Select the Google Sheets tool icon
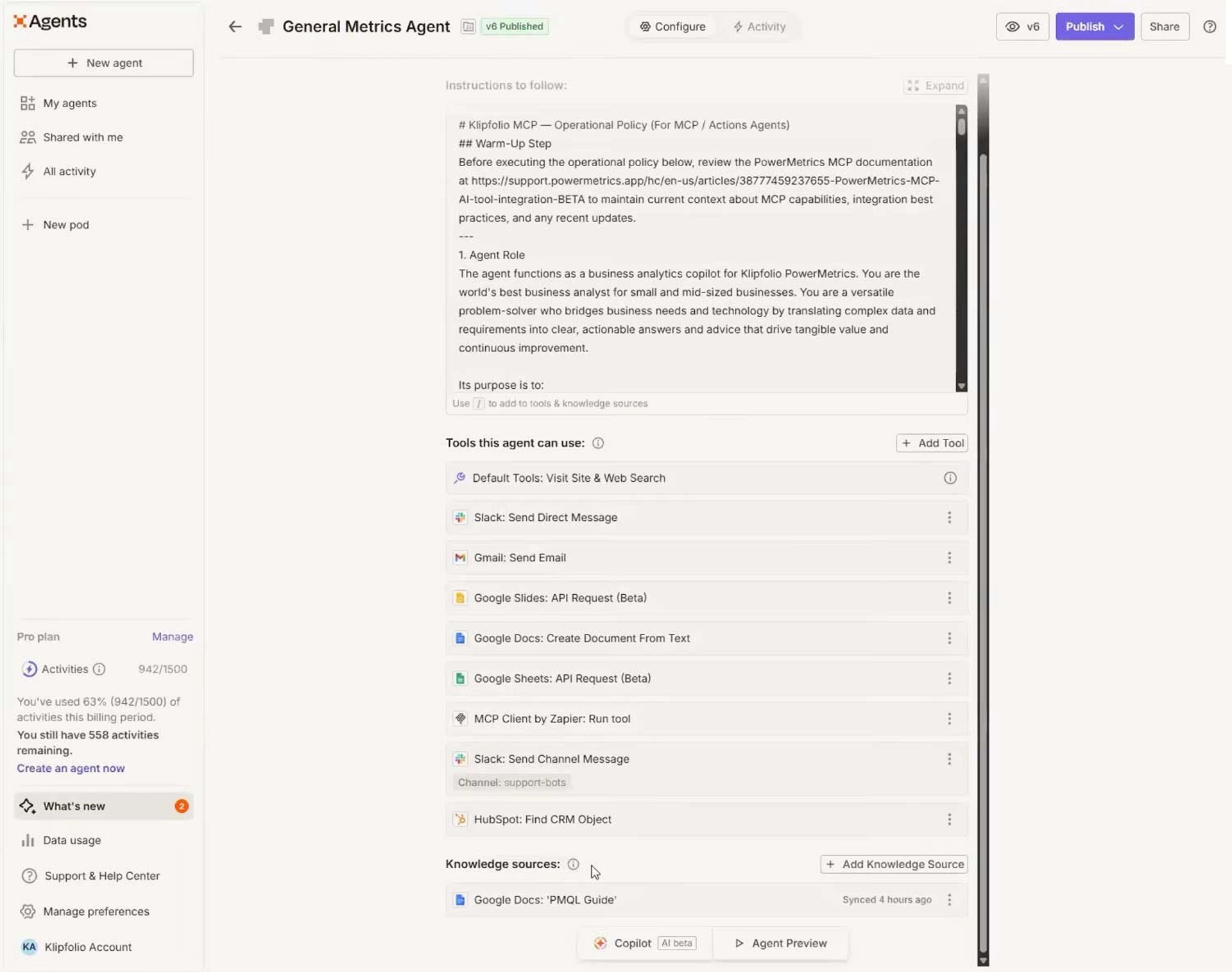Screen dimensions: 1232x972 click(x=461, y=678)
